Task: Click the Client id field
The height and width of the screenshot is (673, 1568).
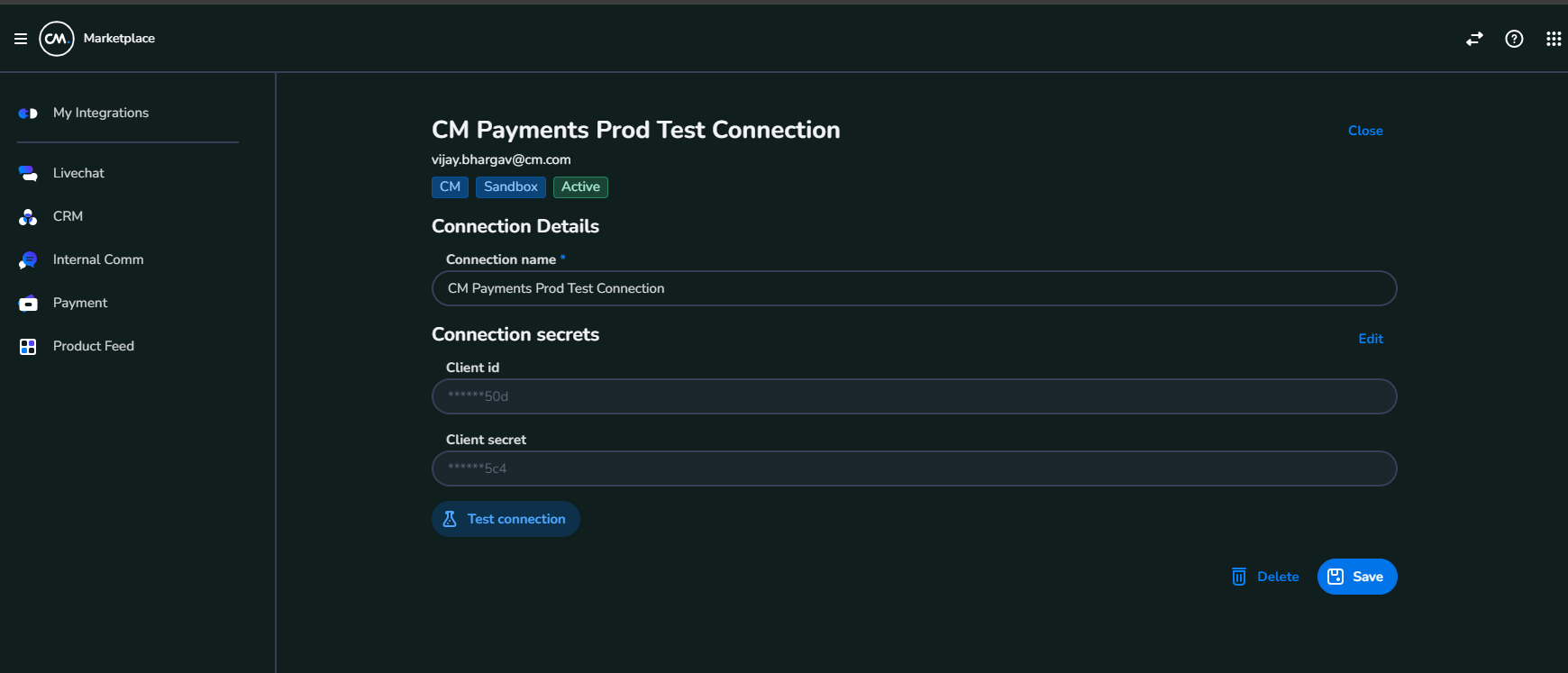Action: [x=915, y=396]
